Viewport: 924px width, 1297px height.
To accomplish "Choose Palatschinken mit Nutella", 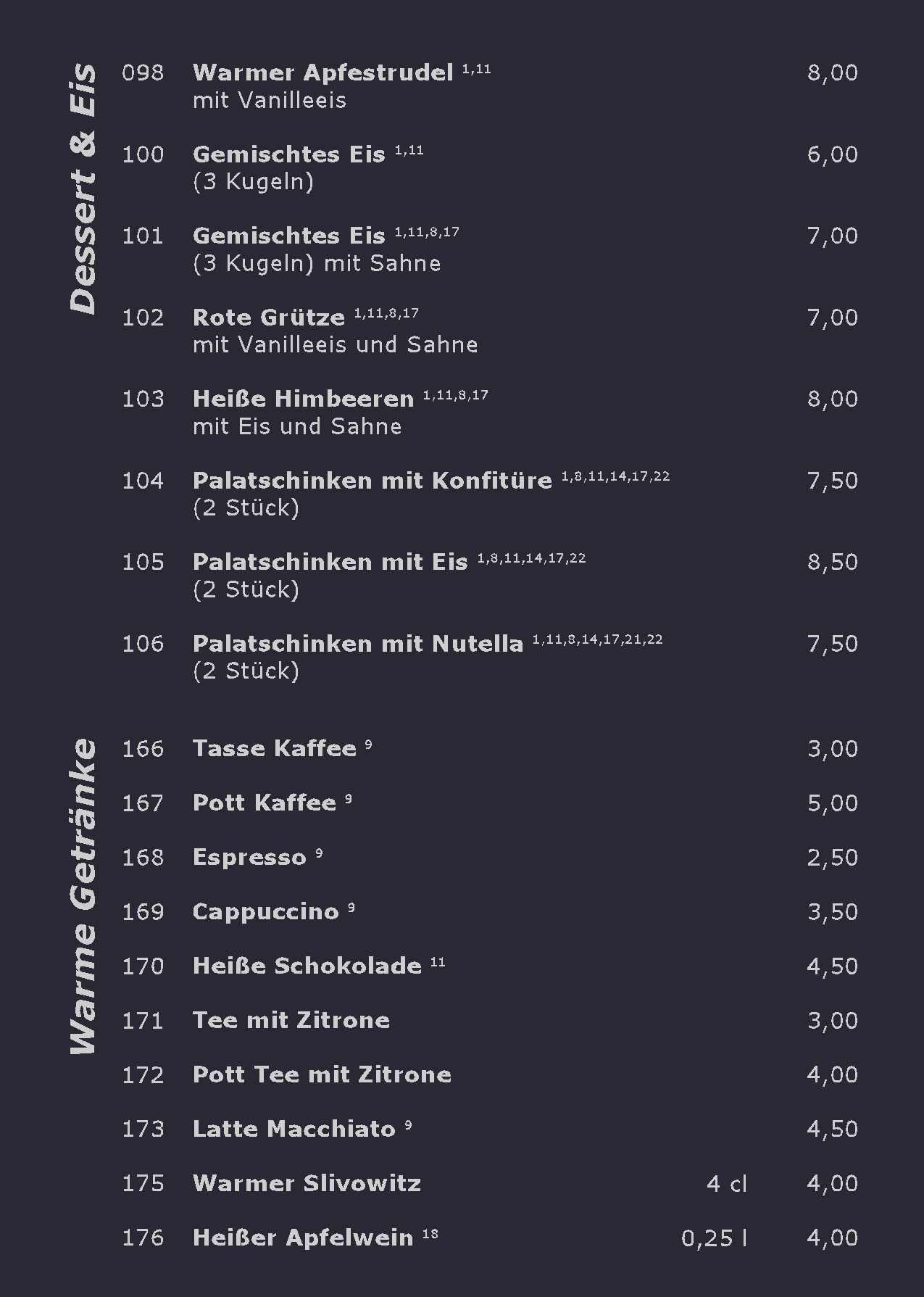I will (x=357, y=644).
